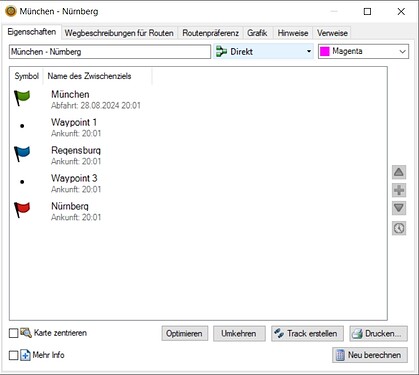Select the blue flag icon for Regensburg
Viewport: 419px width, 375px height.
pos(22,154)
